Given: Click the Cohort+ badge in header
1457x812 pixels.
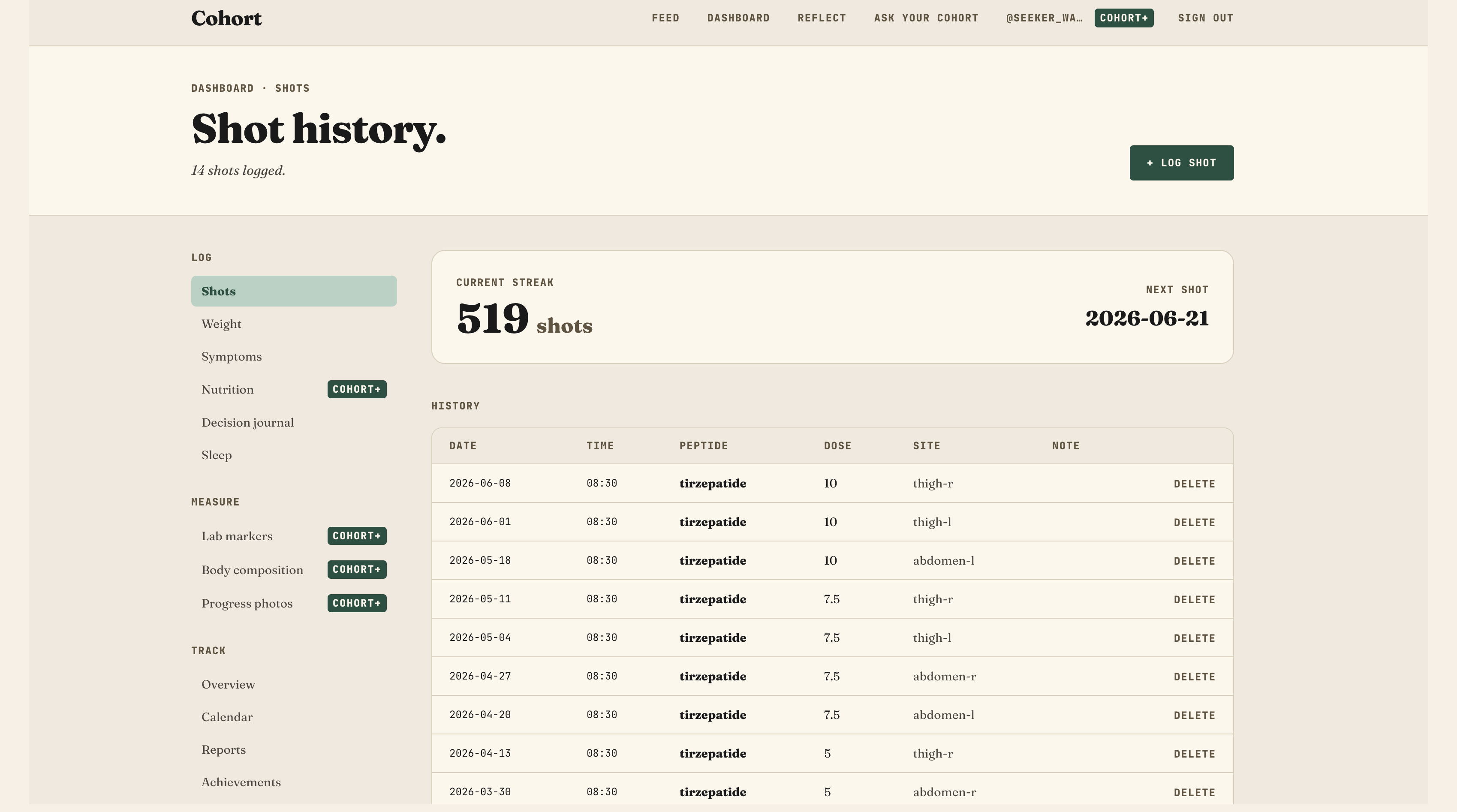Looking at the screenshot, I should tap(1124, 18).
